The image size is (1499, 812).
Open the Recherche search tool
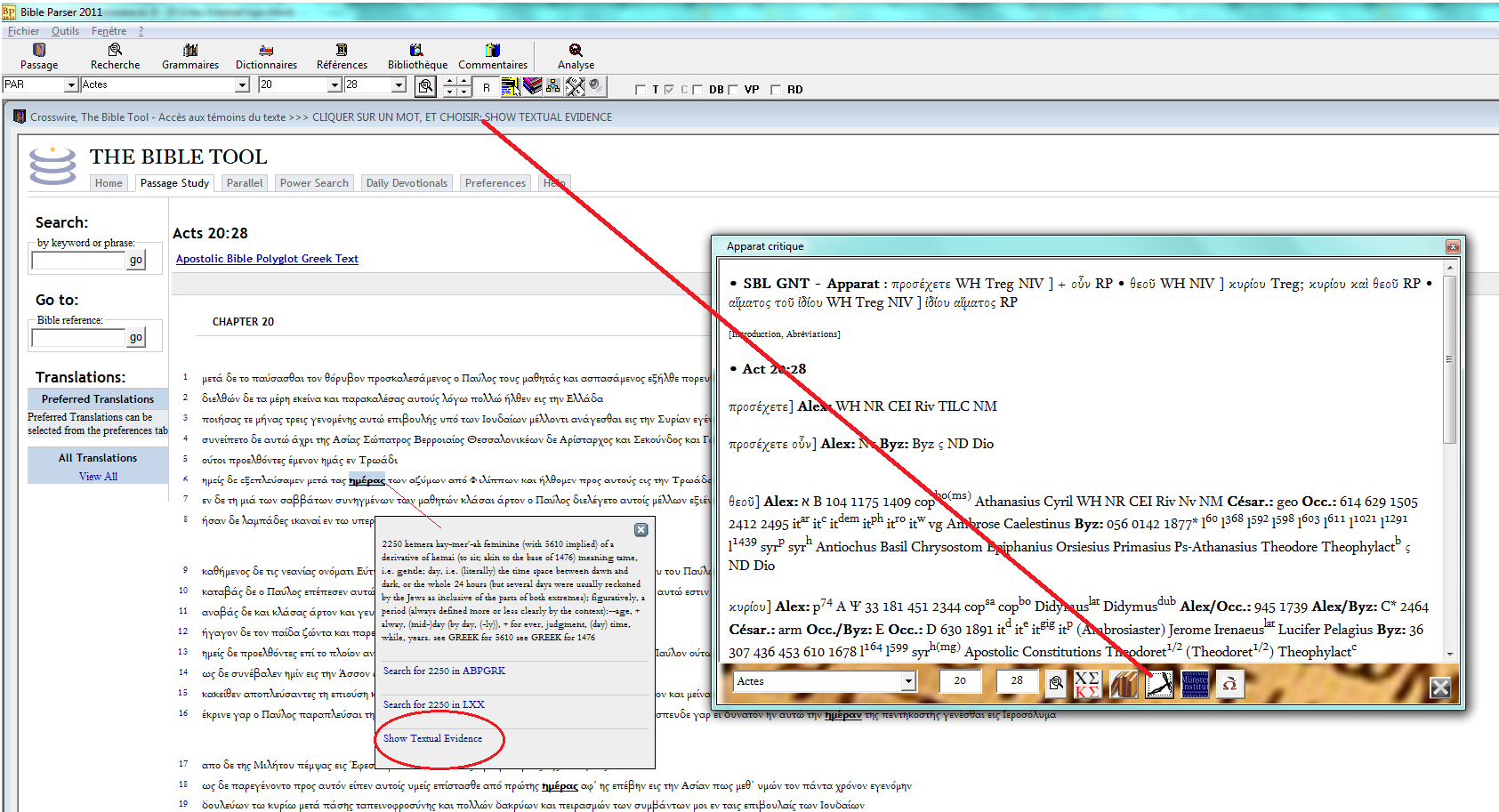[115, 56]
